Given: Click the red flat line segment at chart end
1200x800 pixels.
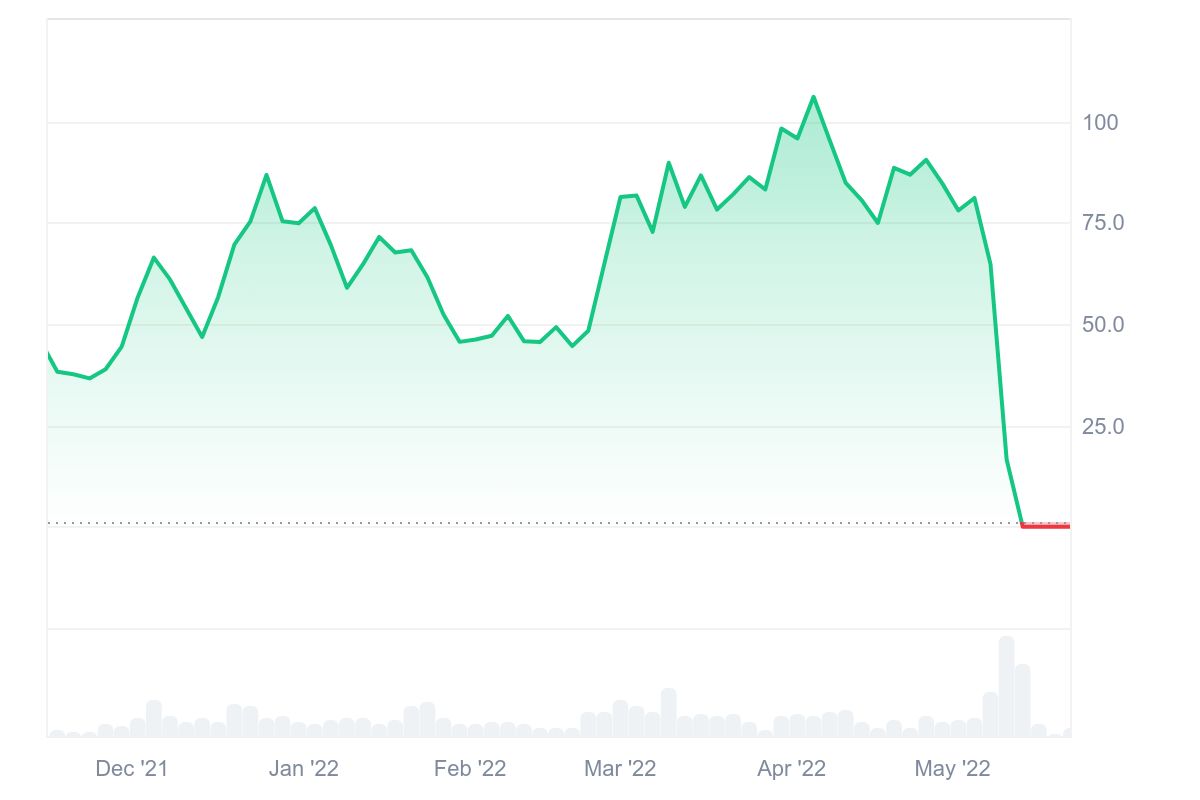Looking at the screenshot, I should pyautogui.click(x=1045, y=526).
